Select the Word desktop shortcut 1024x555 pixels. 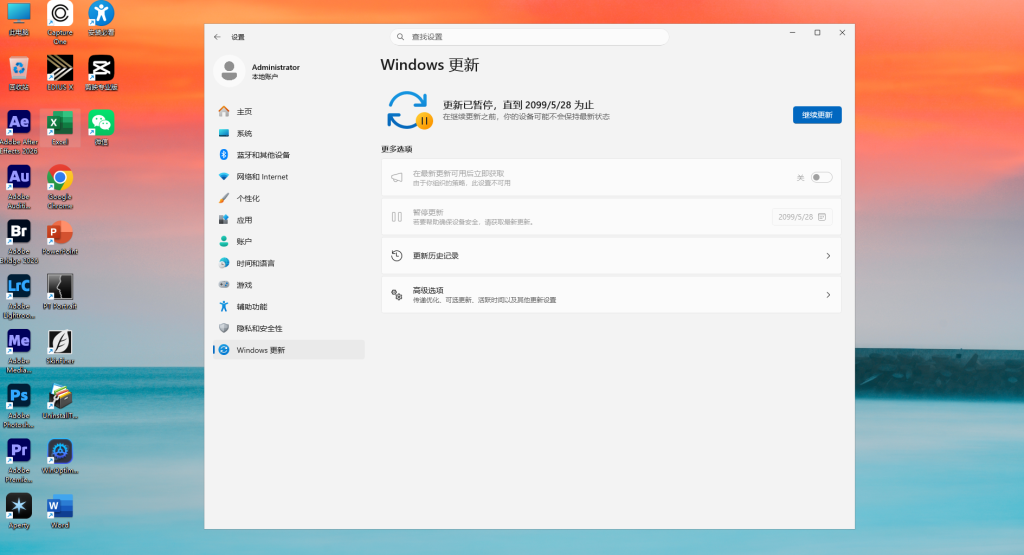point(59,512)
